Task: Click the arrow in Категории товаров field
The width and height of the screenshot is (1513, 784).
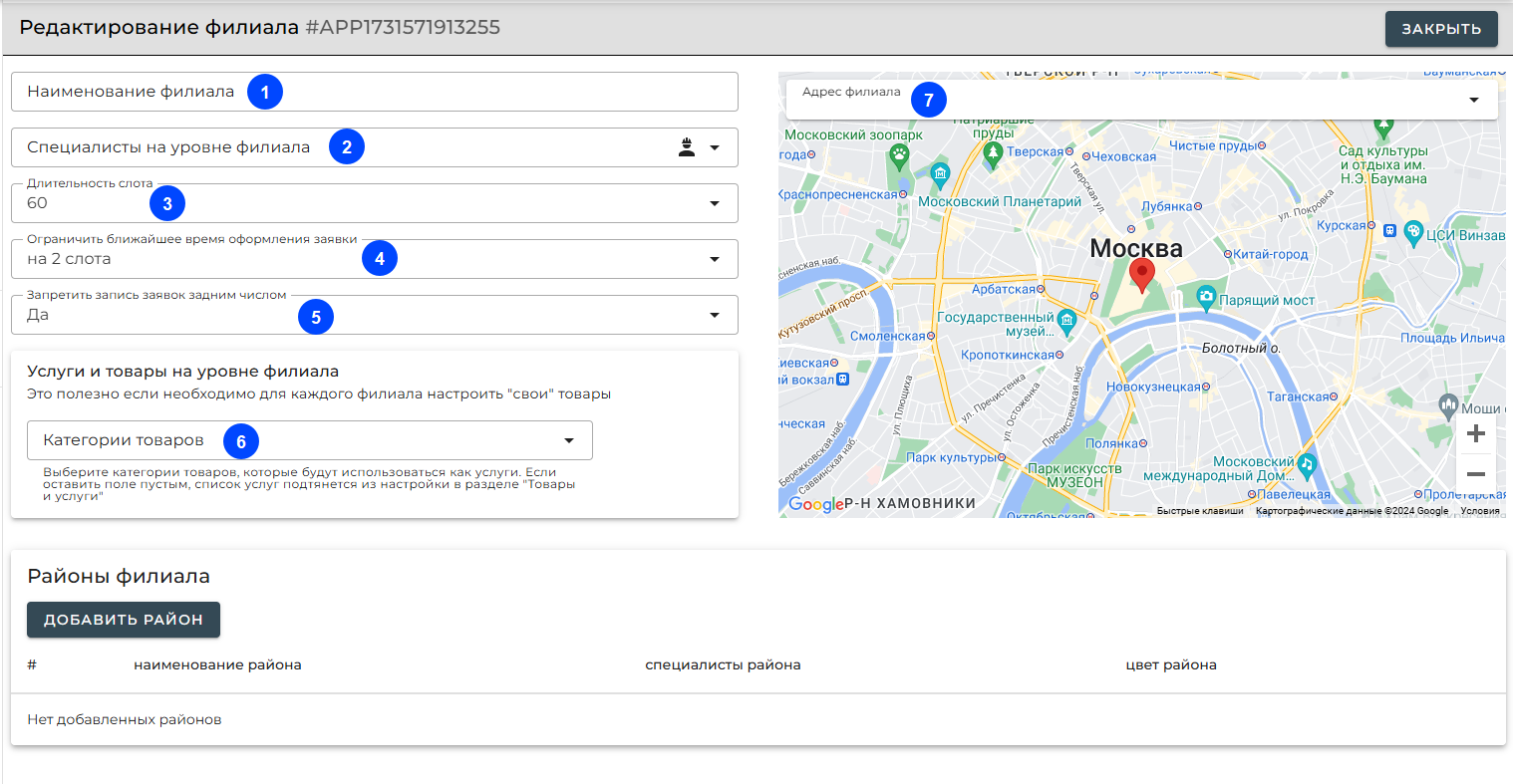Action: click(x=569, y=440)
